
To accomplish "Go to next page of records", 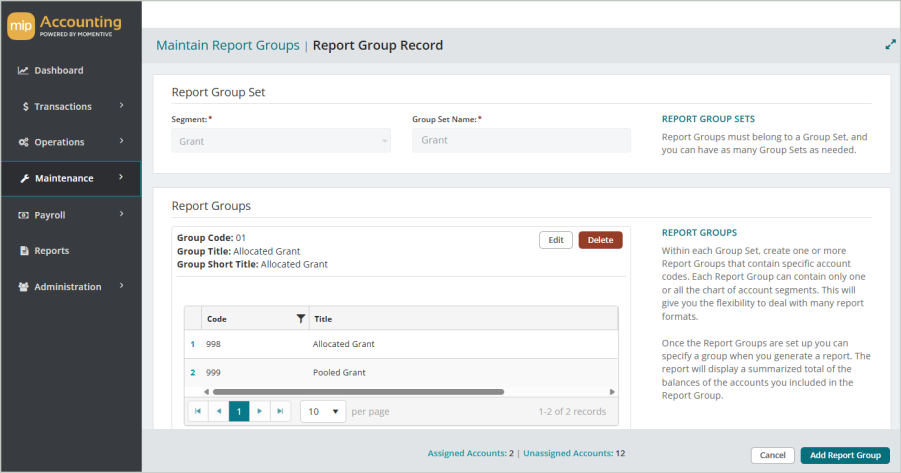I will 259,411.
